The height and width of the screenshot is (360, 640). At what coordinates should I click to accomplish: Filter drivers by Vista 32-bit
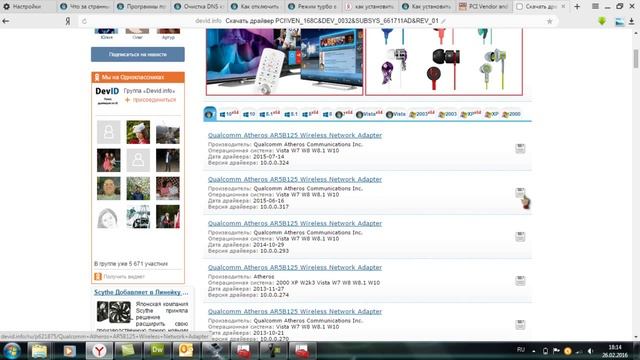pyautogui.click(x=396, y=114)
